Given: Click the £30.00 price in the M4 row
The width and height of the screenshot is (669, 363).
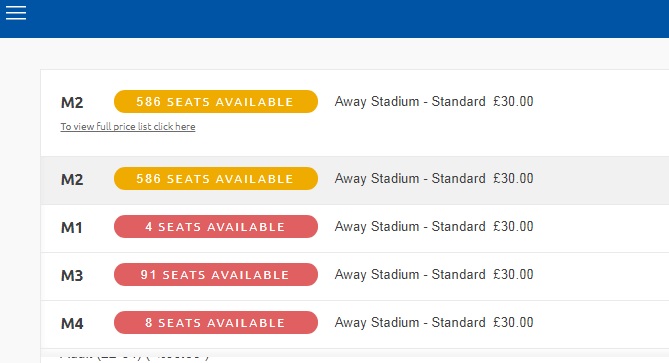Looking at the screenshot, I should coord(513,322).
